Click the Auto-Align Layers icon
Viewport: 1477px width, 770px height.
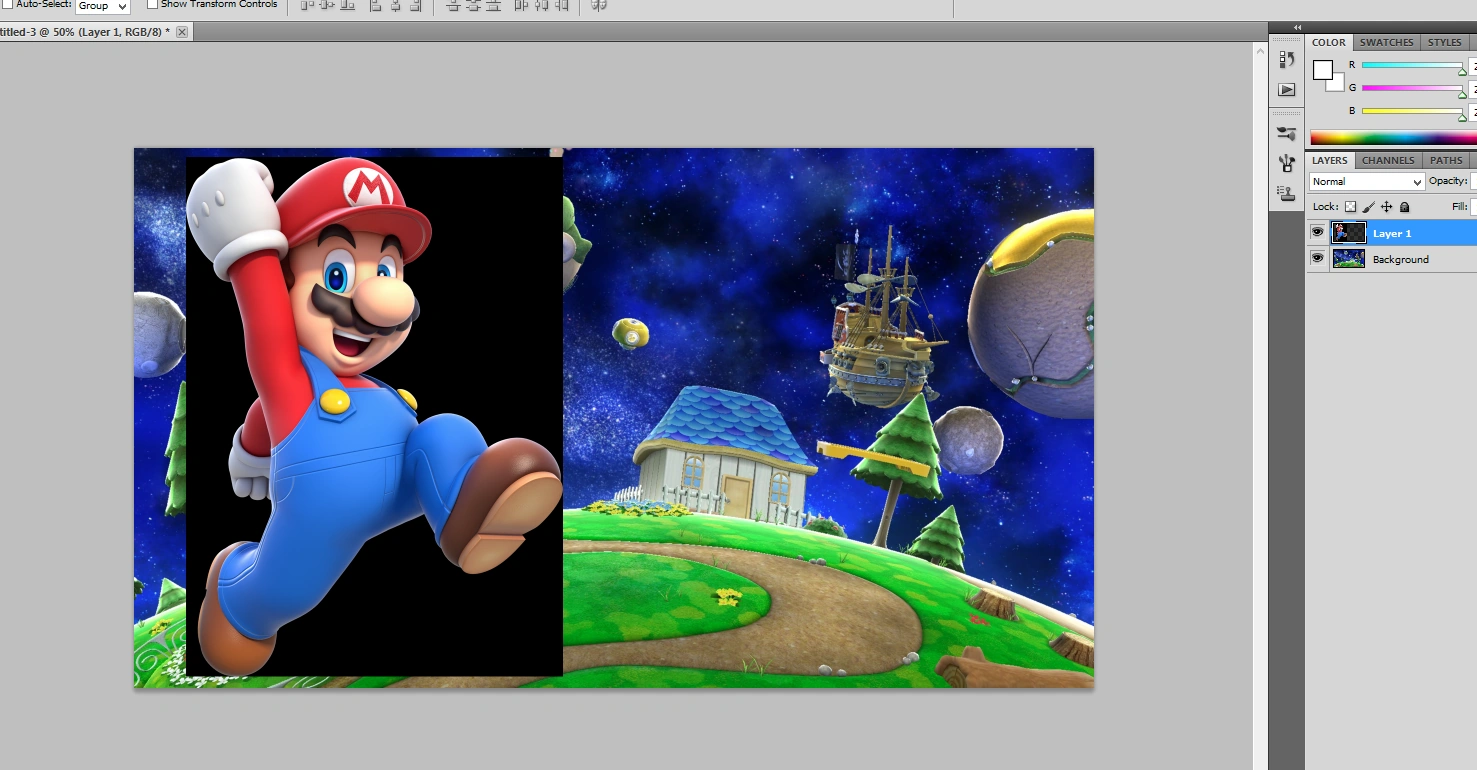[599, 6]
